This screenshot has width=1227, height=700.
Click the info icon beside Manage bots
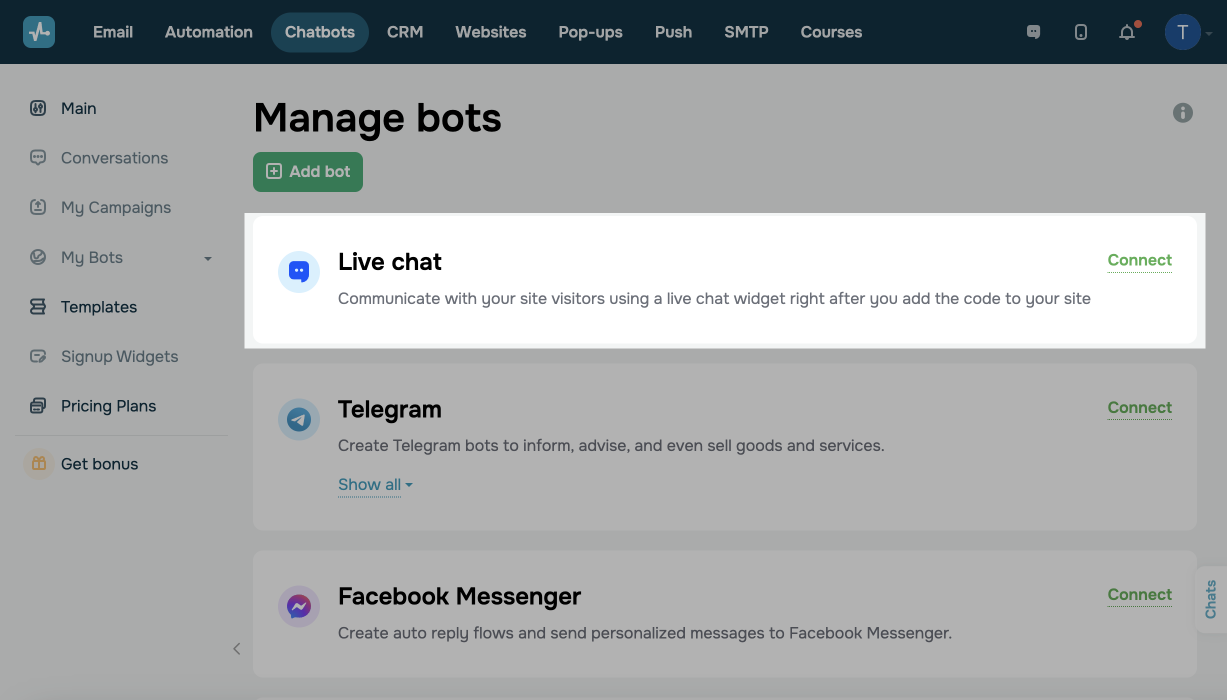1182,113
